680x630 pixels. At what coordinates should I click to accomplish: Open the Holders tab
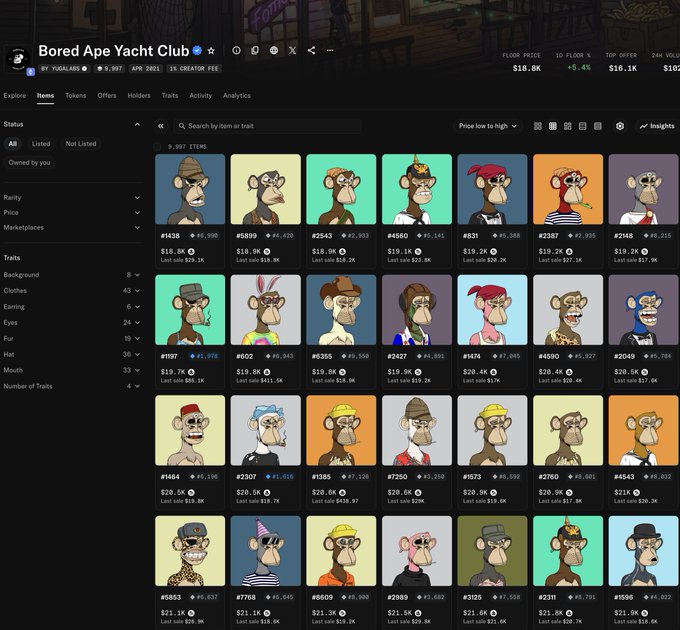[139, 95]
